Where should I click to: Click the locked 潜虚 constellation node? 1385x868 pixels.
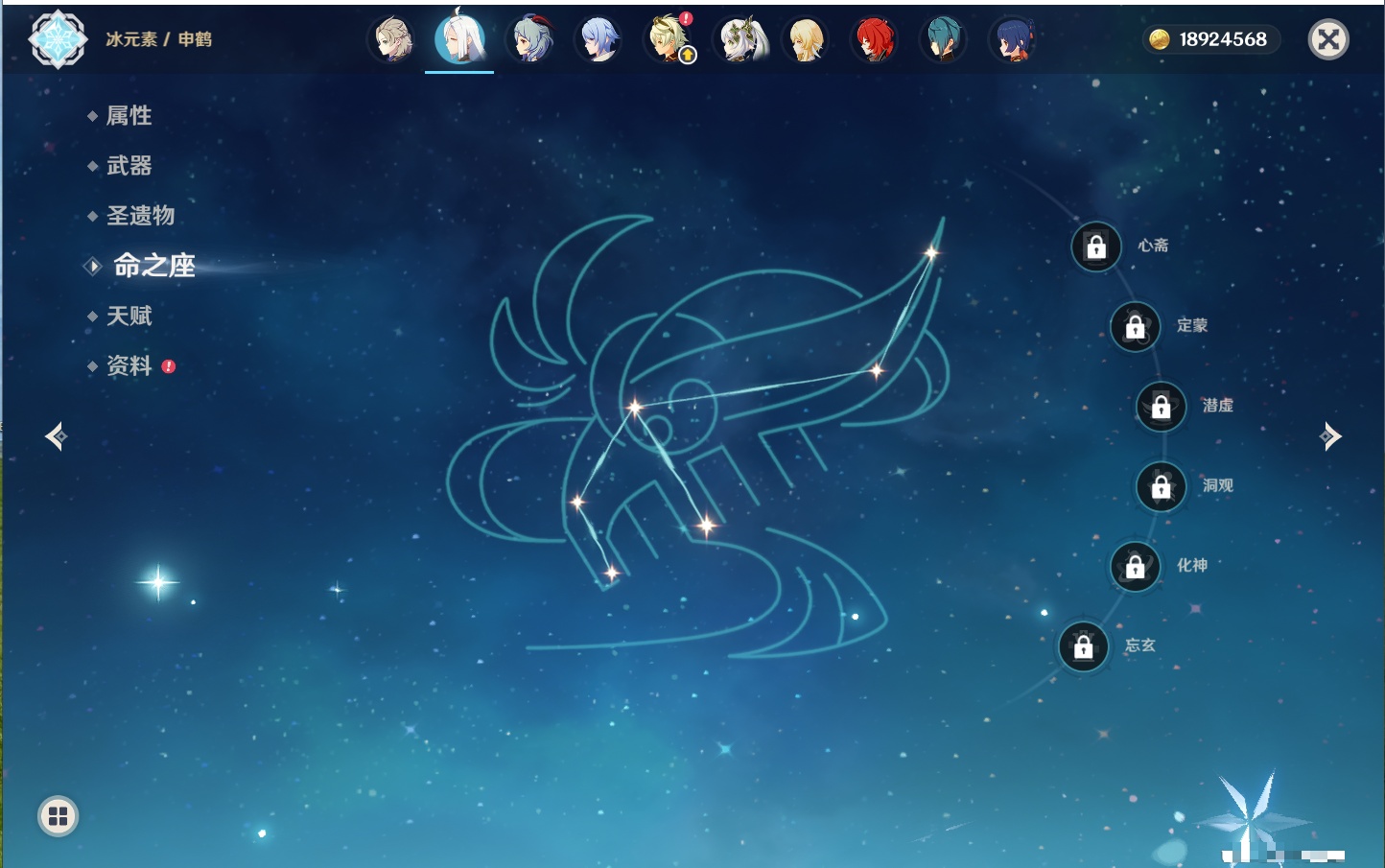click(x=1161, y=407)
